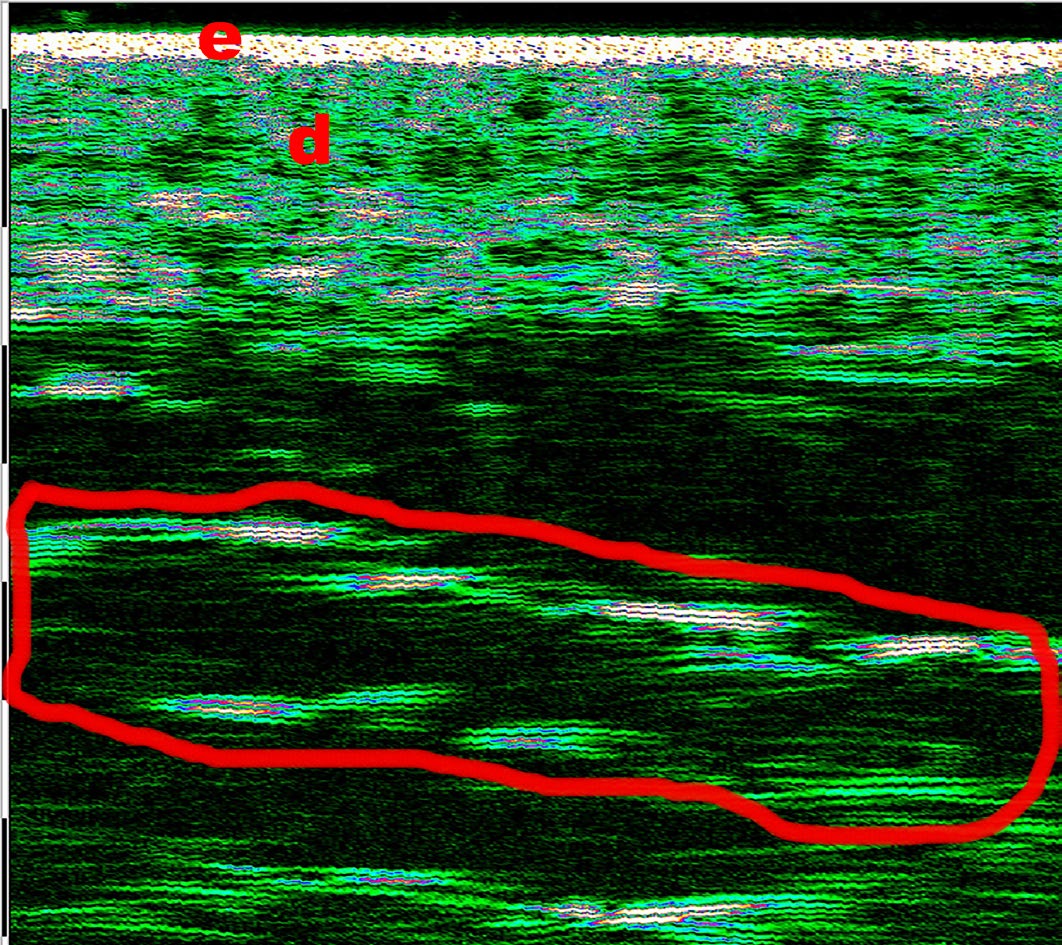This screenshot has width=1062, height=945.
Task: Click the dark spot right of letter d
Action: [530, 105]
